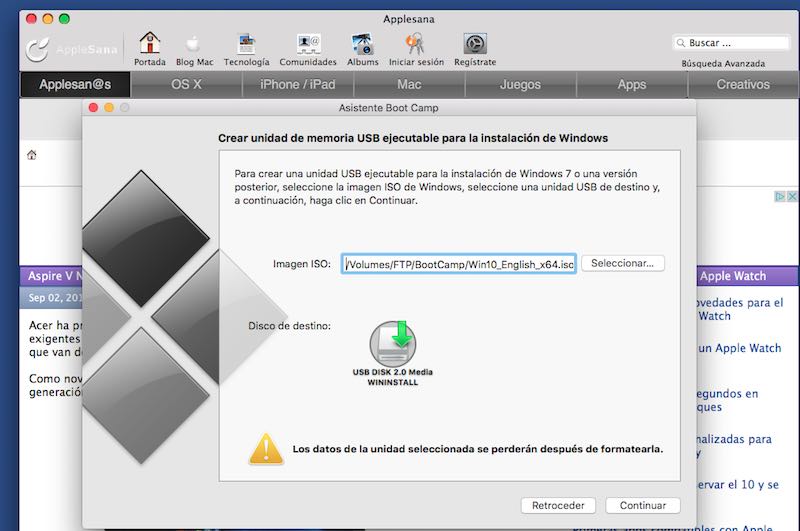The height and width of the screenshot is (531, 800).
Task: Click the 'Sep 02' date text
Action: pos(56,297)
